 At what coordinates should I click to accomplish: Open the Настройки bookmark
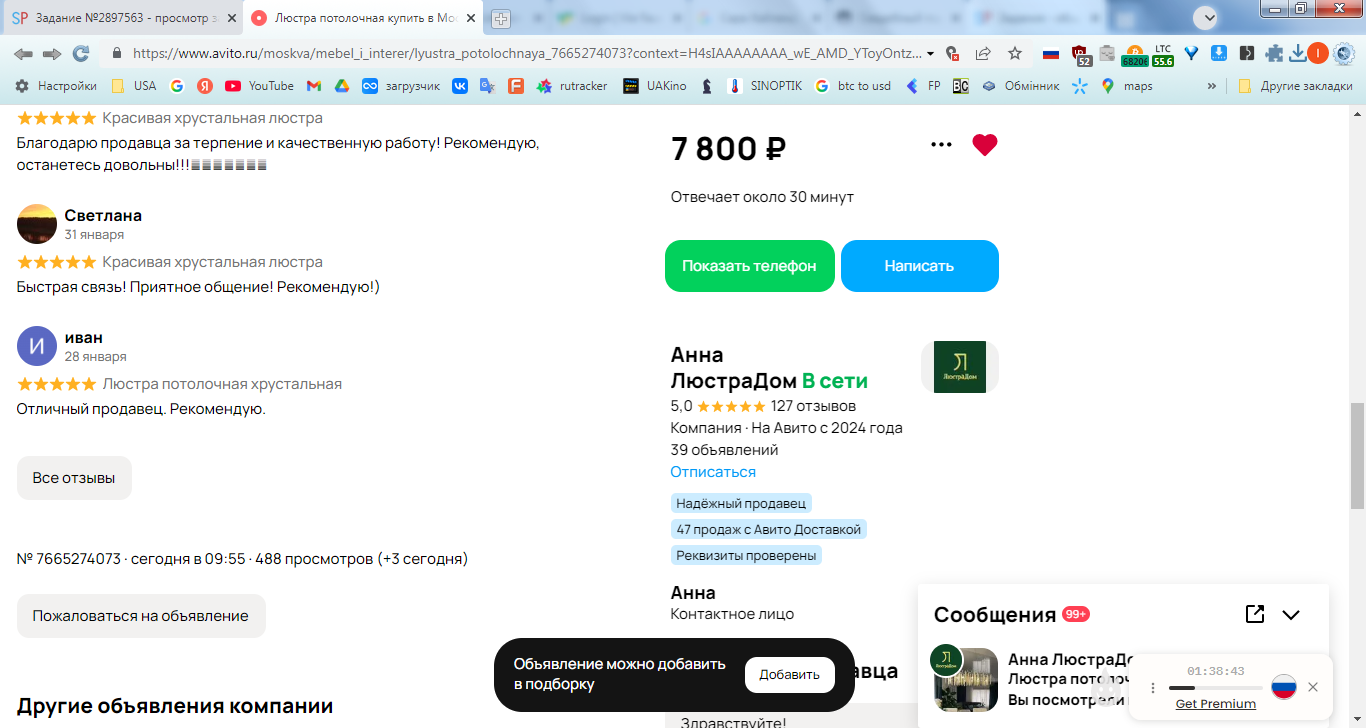pos(56,86)
